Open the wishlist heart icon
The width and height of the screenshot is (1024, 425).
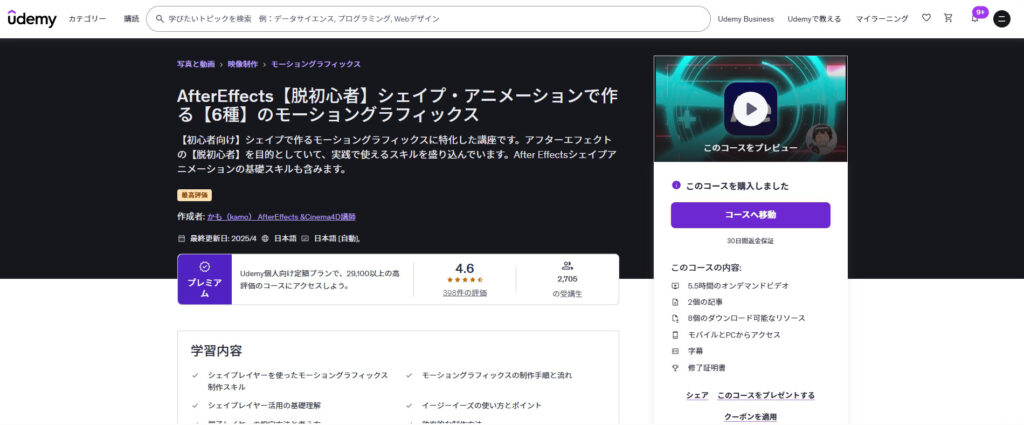point(925,18)
